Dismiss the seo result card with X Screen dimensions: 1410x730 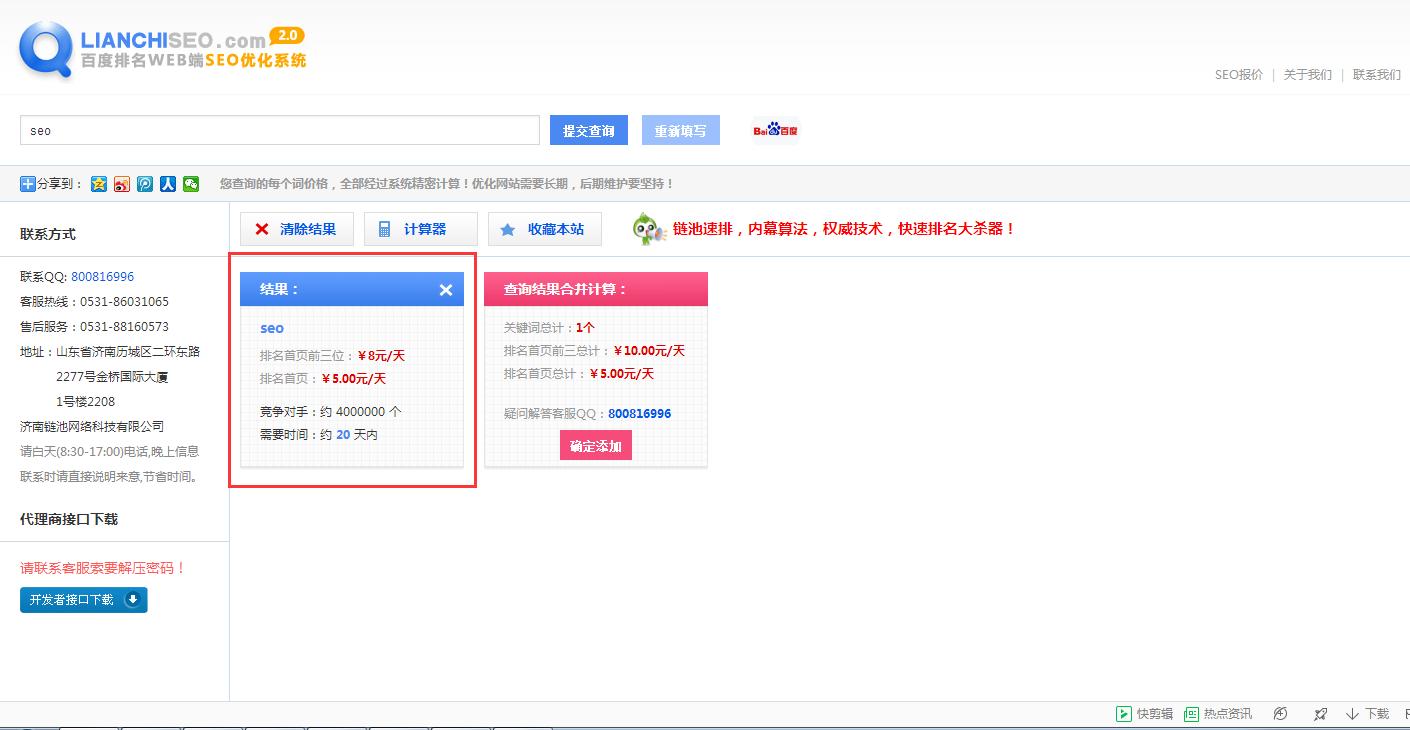point(446,289)
